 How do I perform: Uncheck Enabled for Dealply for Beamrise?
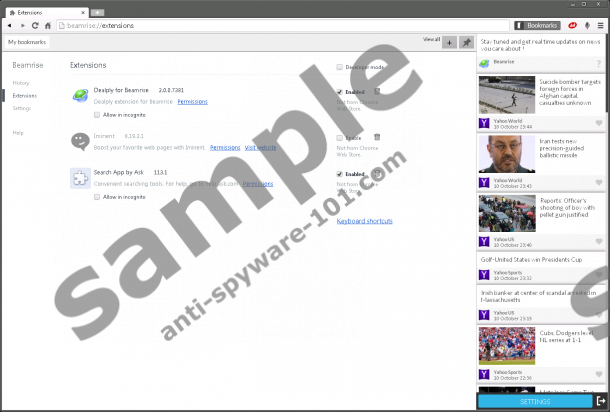341,91
